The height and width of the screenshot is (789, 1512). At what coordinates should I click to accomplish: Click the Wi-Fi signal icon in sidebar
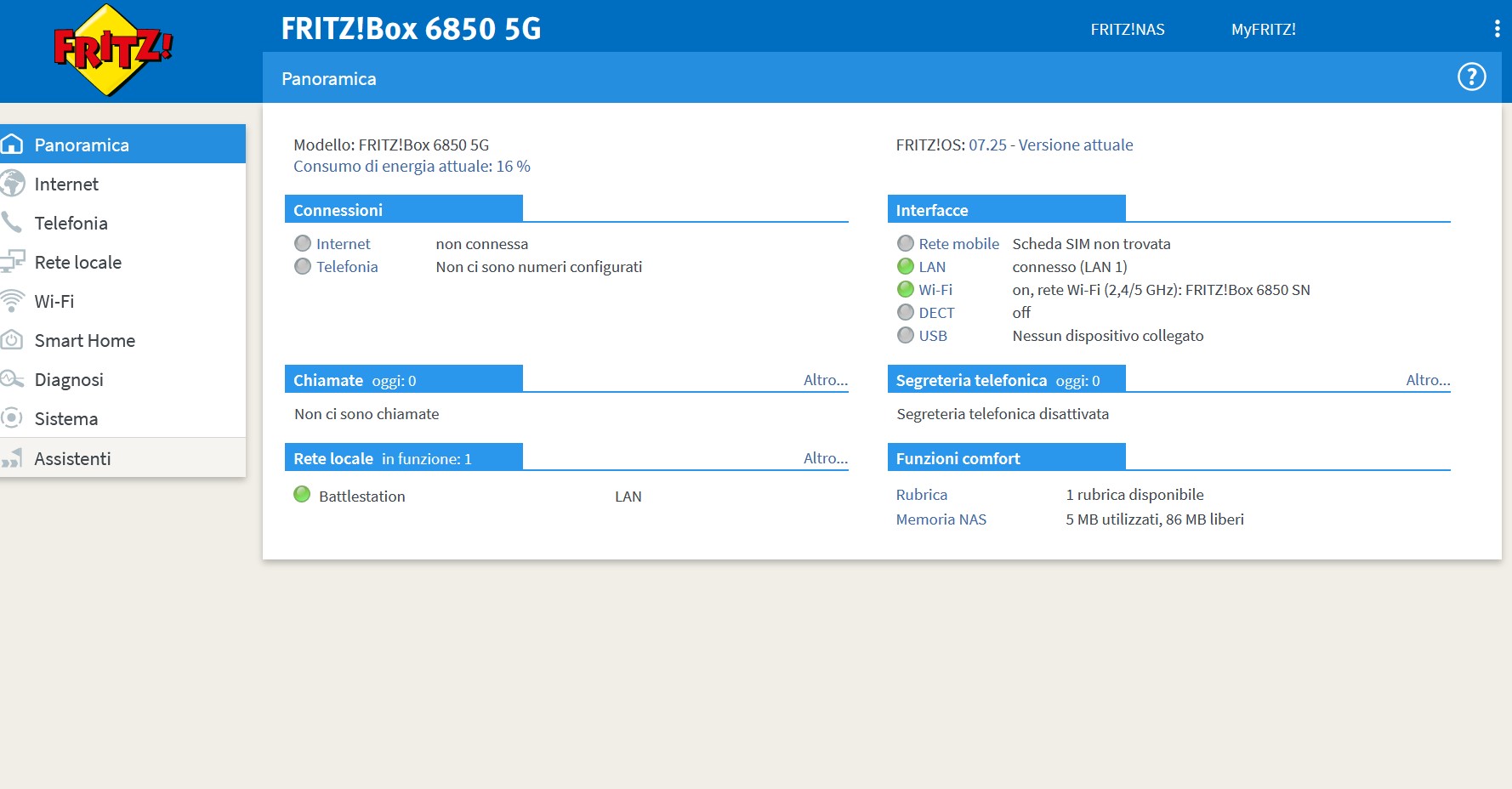pos(12,301)
